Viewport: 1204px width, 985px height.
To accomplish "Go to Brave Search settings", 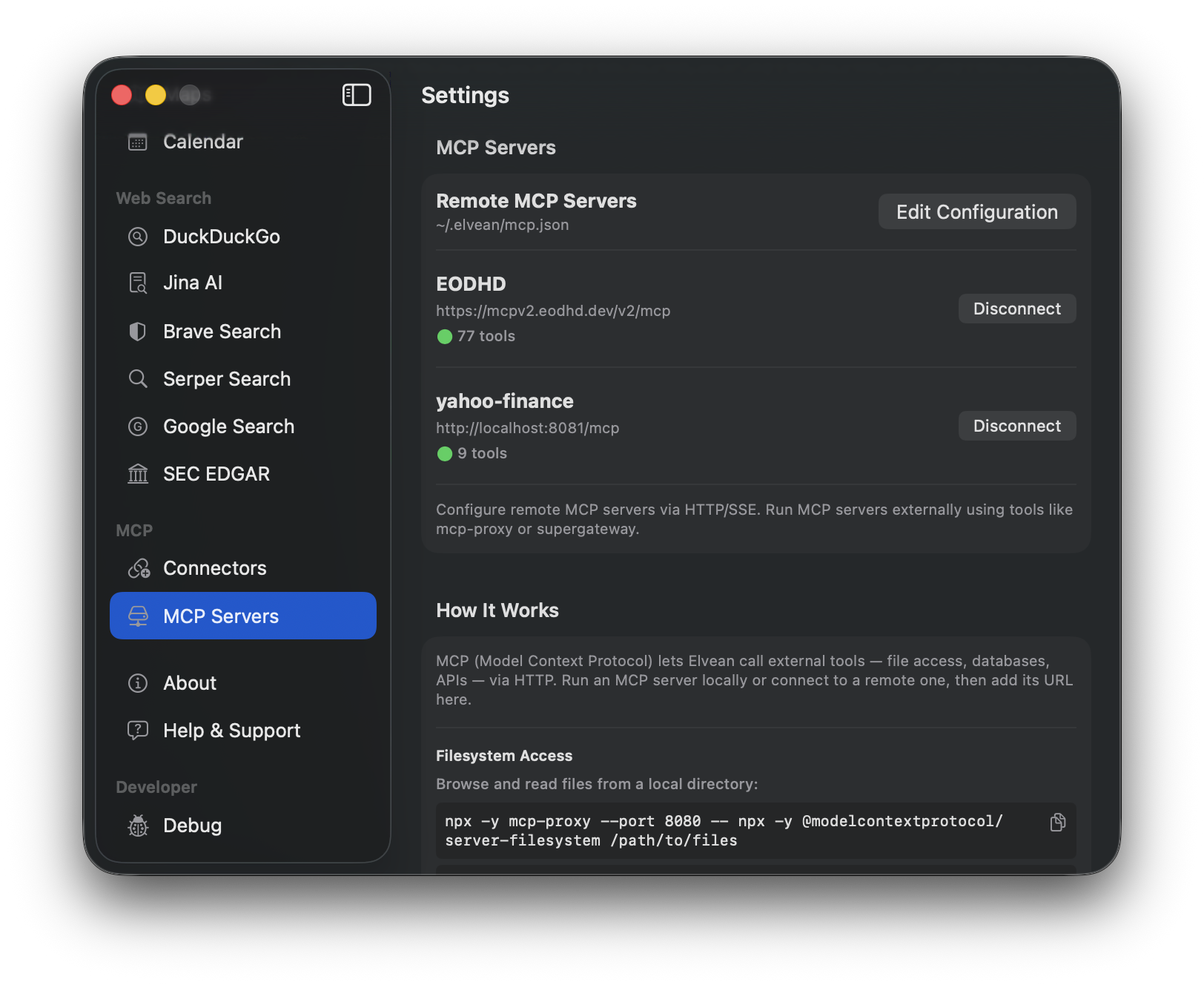I will pos(242,332).
